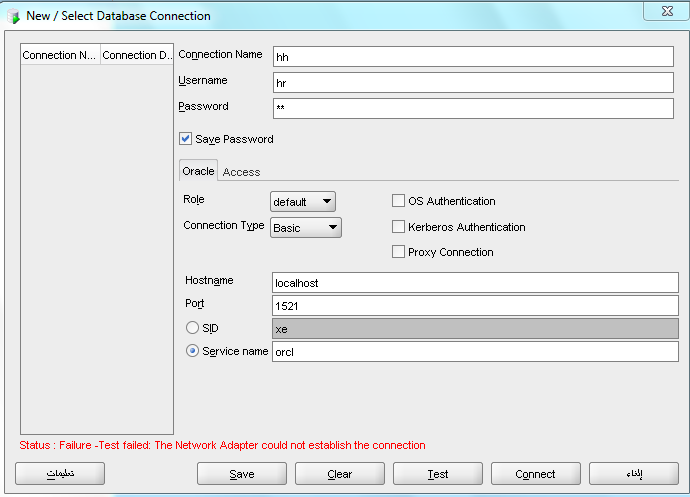Click the Save button
Image resolution: width=690 pixels, height=497 pixels.
coord(242,474)
